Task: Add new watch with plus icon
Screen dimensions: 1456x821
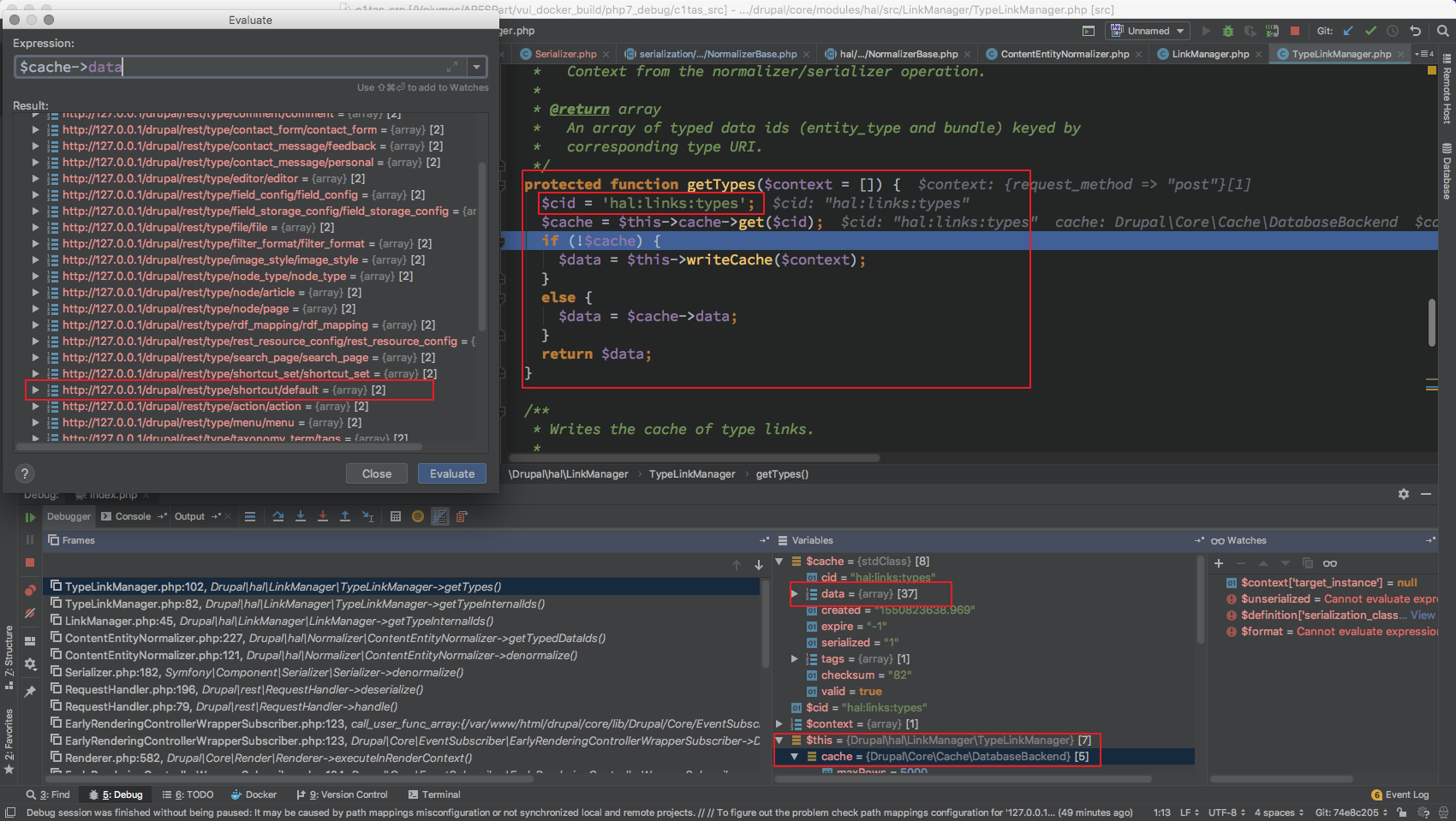Action: click(1219, 563)
